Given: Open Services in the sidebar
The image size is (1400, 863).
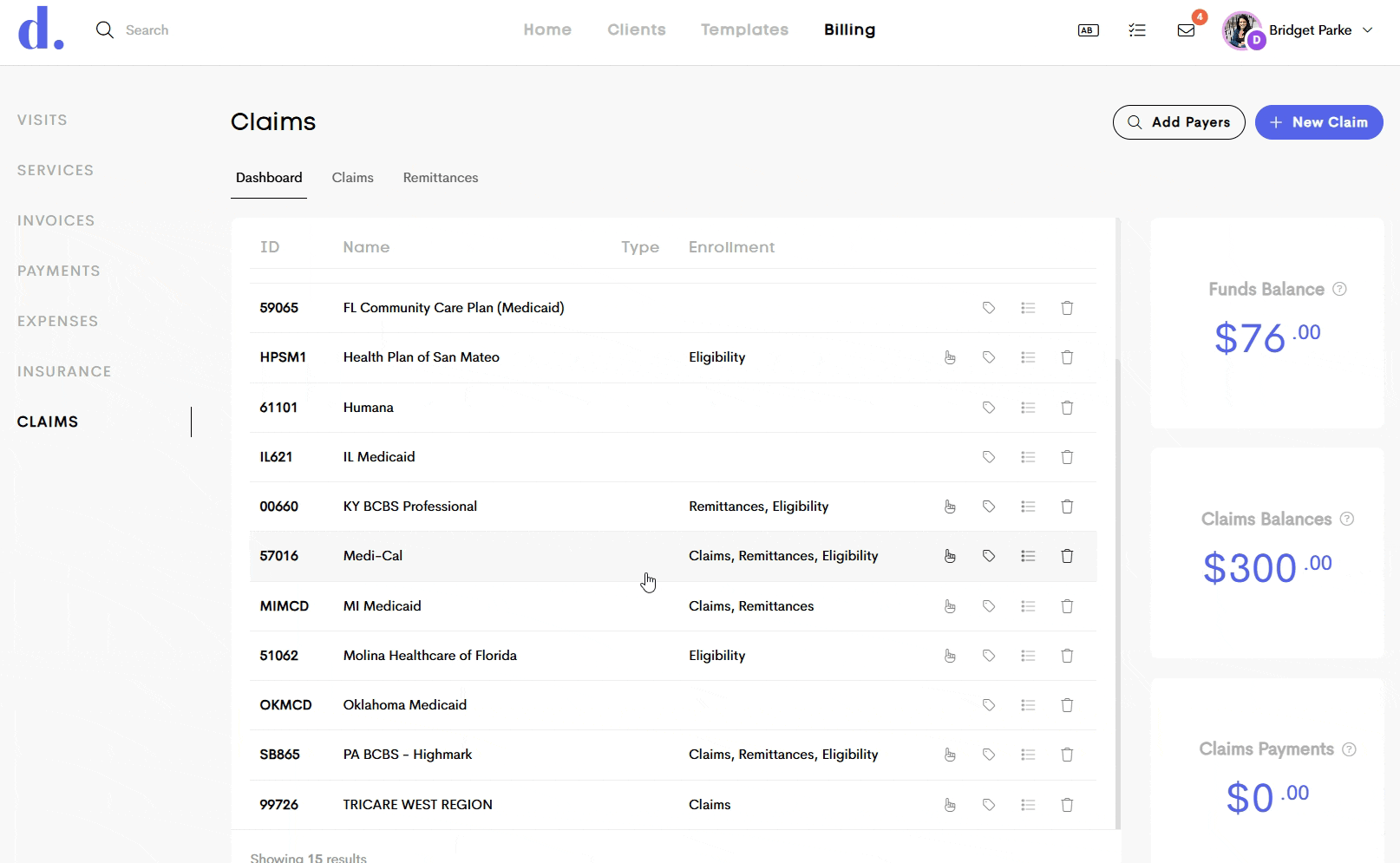Looking at the screenshot, I should [56, 170].
